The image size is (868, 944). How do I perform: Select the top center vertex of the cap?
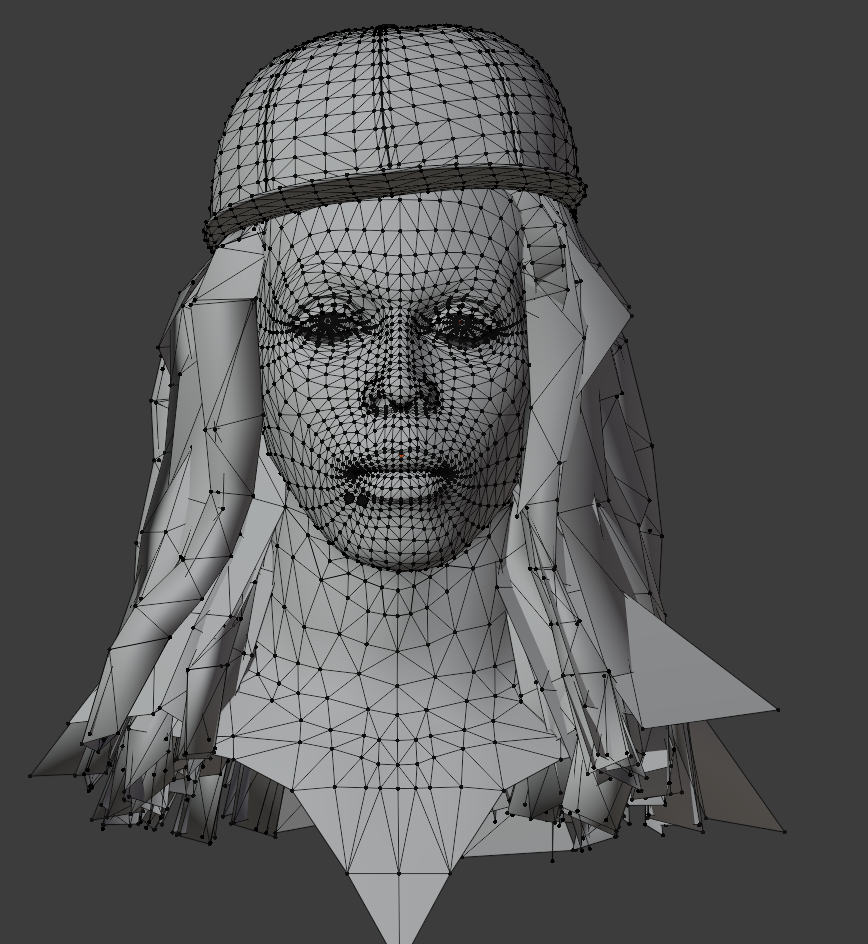[x=385, y=27]
